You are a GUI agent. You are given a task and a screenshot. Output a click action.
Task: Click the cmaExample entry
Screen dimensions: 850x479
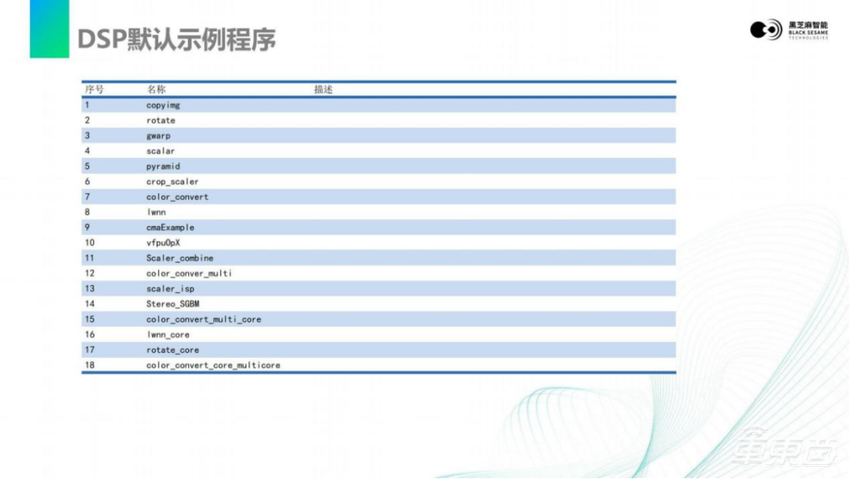[x=170, y=227]
